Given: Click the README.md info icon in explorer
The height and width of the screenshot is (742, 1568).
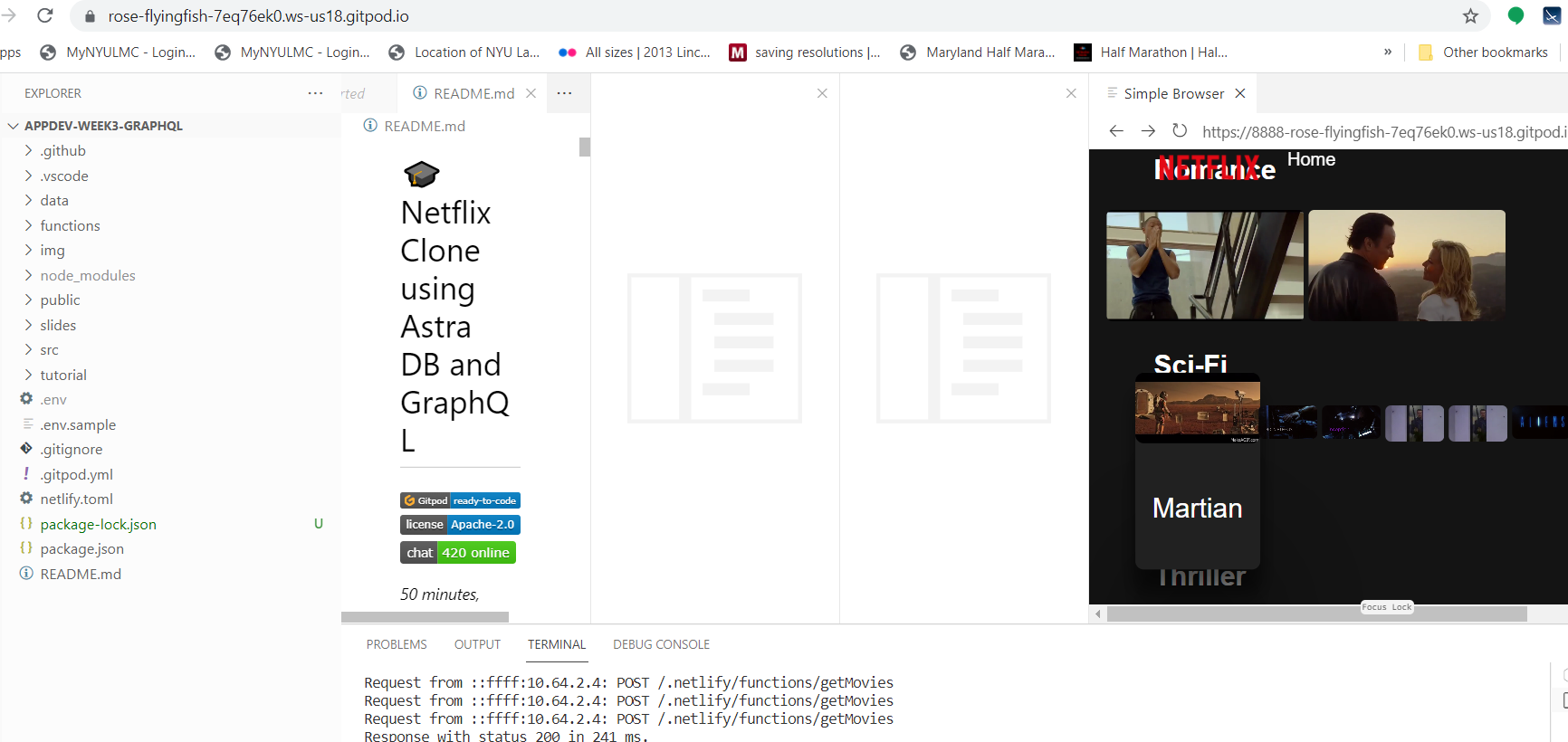Looking at the screenshot, I should [x=26, y=574].
